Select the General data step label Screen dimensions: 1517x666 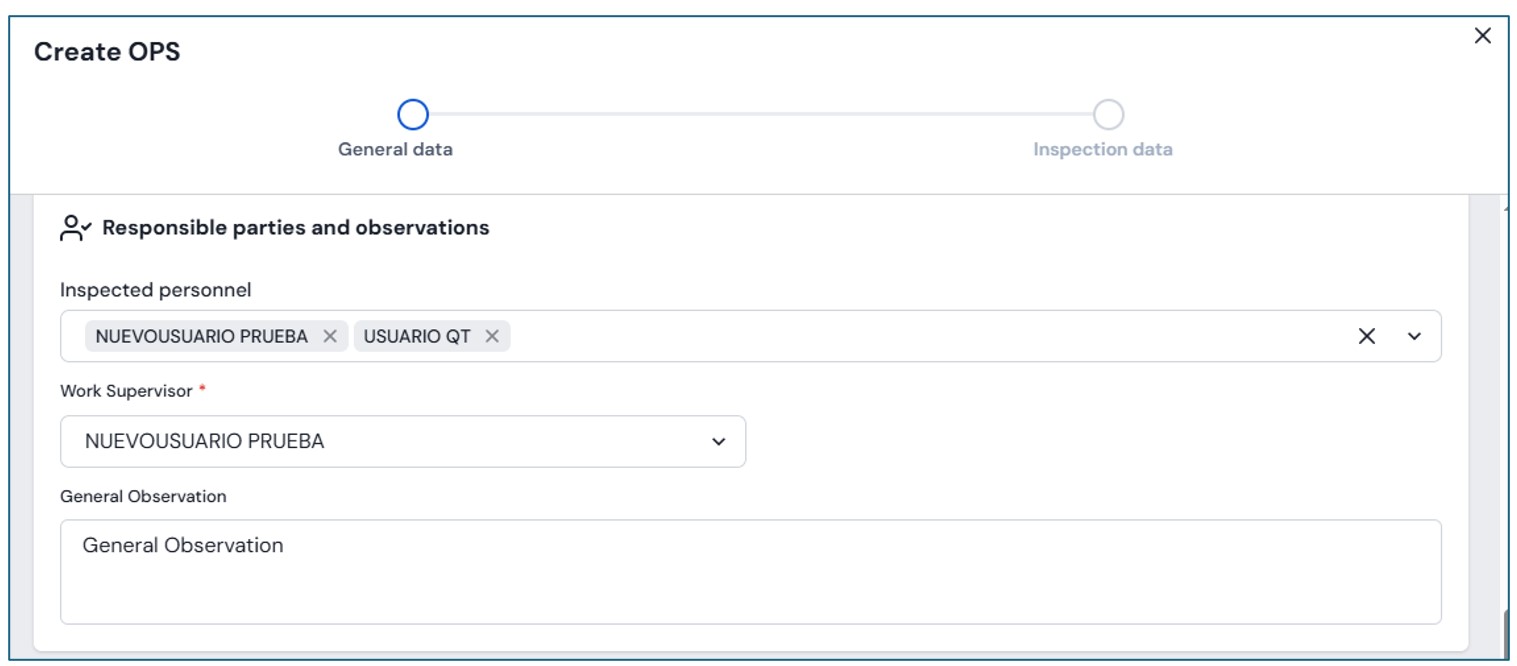click(395, 150)
